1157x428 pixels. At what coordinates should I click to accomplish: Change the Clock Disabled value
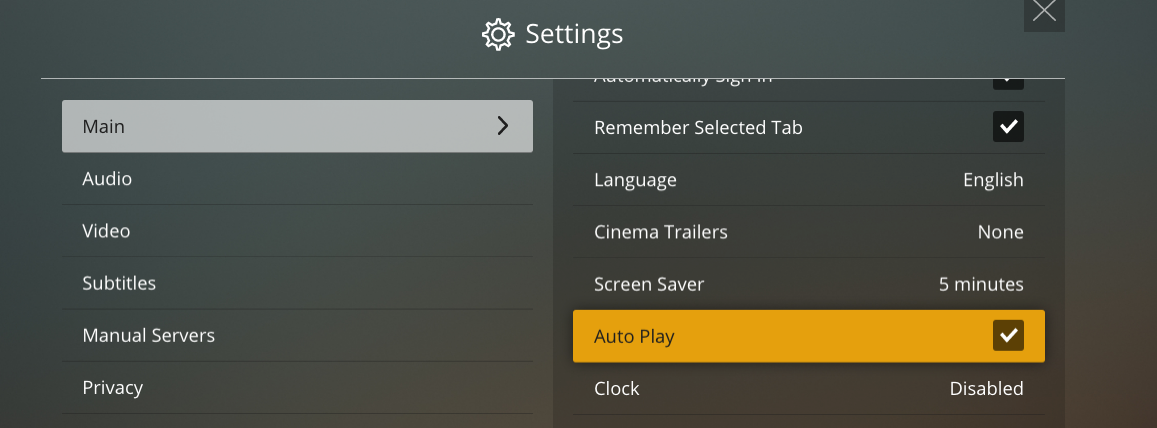[986, 388]
